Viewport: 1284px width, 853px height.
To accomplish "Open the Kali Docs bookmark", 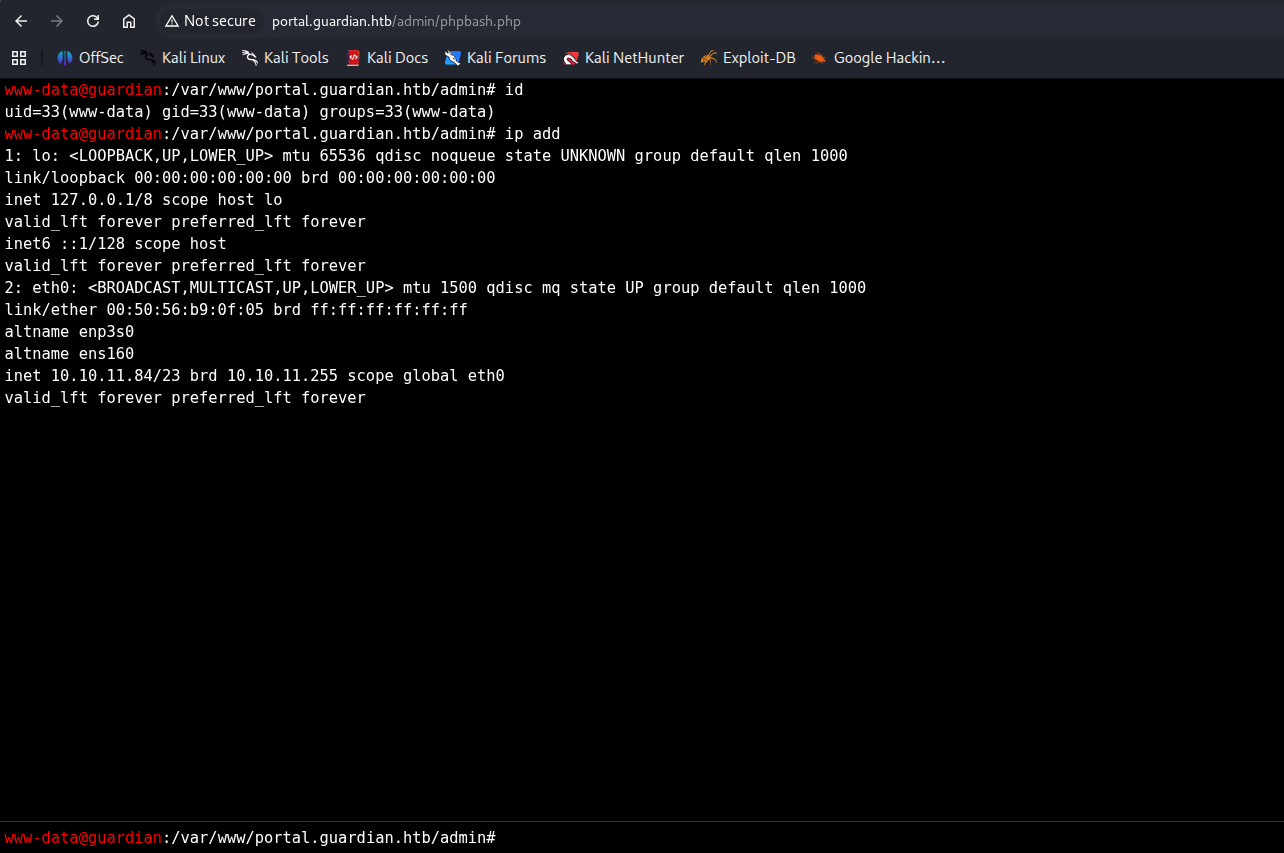I will [x=387, y=58].
